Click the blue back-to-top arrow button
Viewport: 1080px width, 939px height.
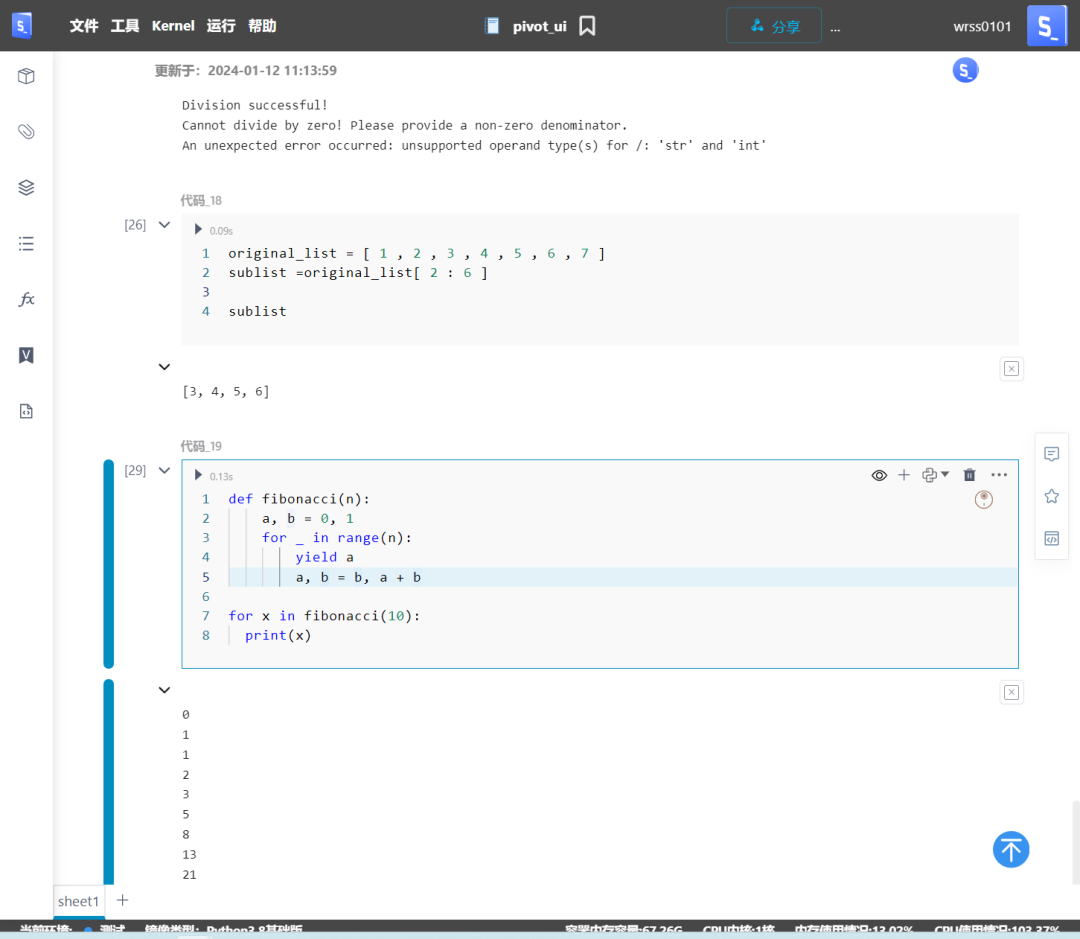pos(1010,849)
